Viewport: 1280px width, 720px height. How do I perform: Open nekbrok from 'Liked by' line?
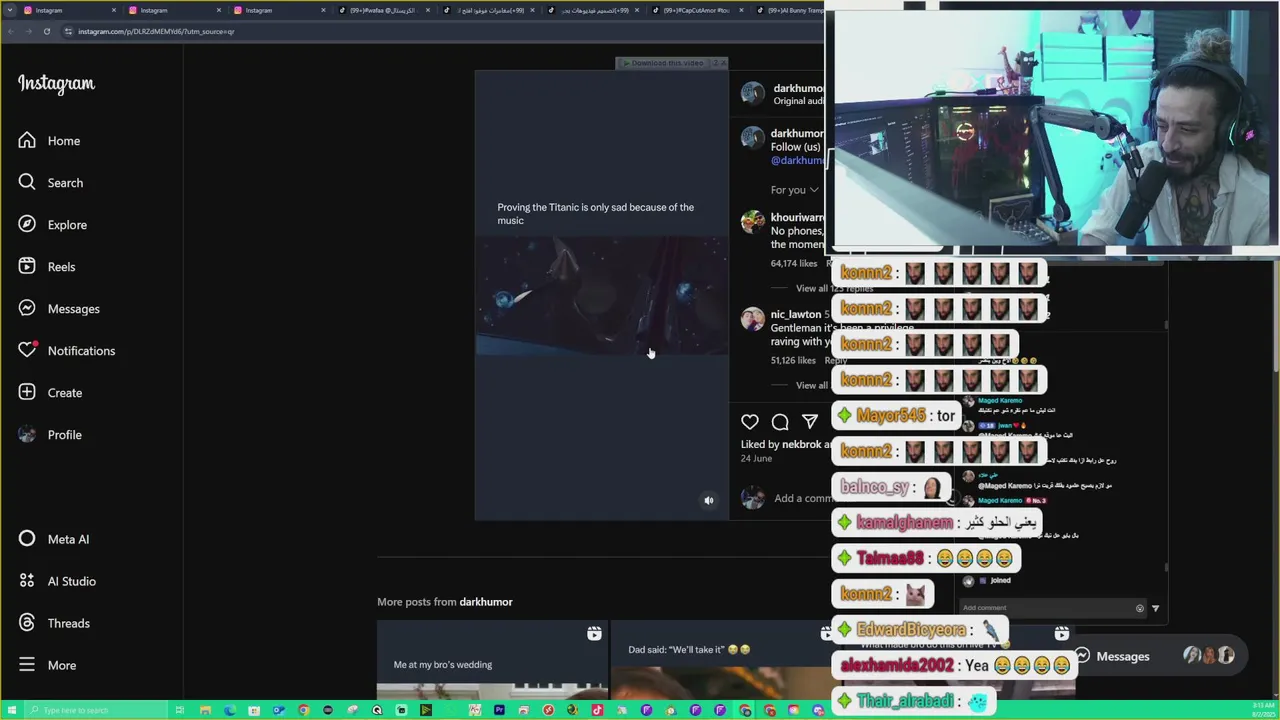pos(801,444)
